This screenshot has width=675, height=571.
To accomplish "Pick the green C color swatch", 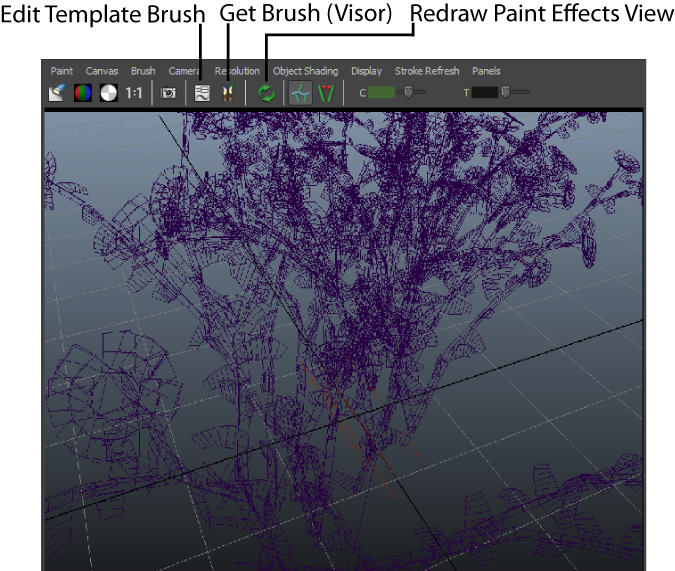I will tap(381, 92).
